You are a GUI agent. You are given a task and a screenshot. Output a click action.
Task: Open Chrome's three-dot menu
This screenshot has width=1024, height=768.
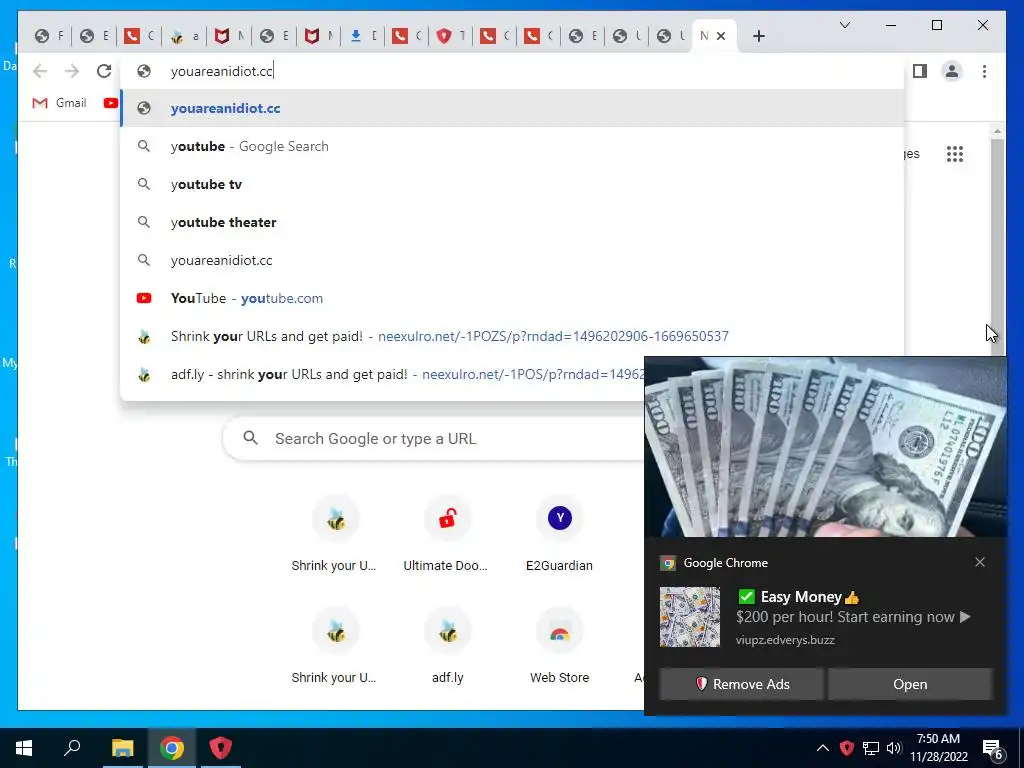pyautogui.click(x=984, y=71)
